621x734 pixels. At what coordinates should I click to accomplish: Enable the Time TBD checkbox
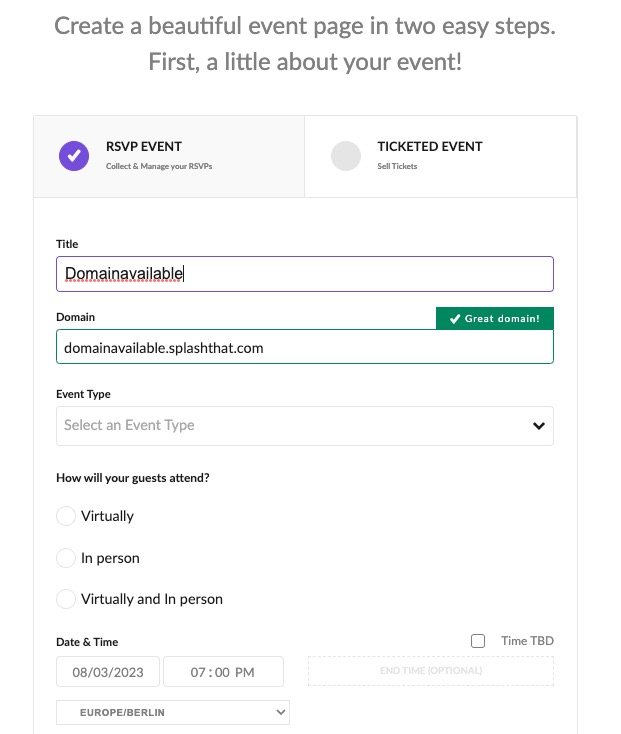pyautogui.click(x=478, y=641)
